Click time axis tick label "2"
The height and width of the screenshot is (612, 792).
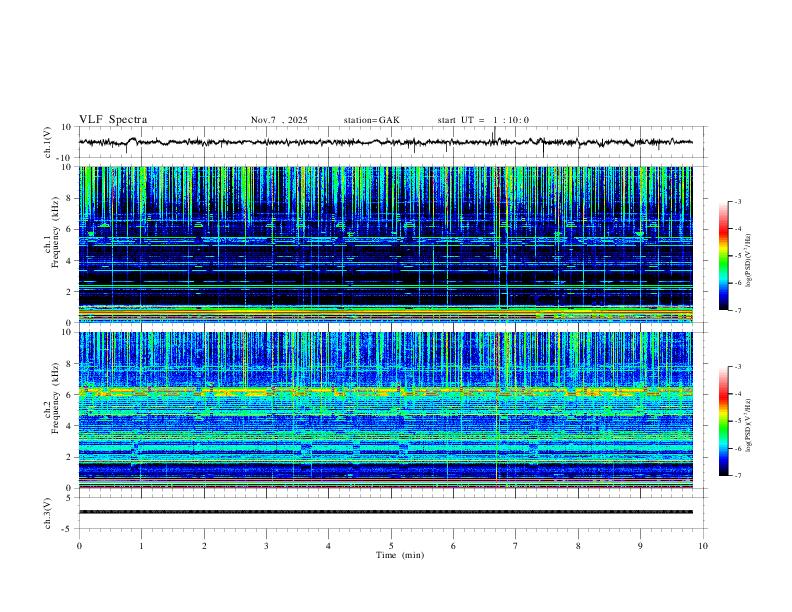click(204, 546)
